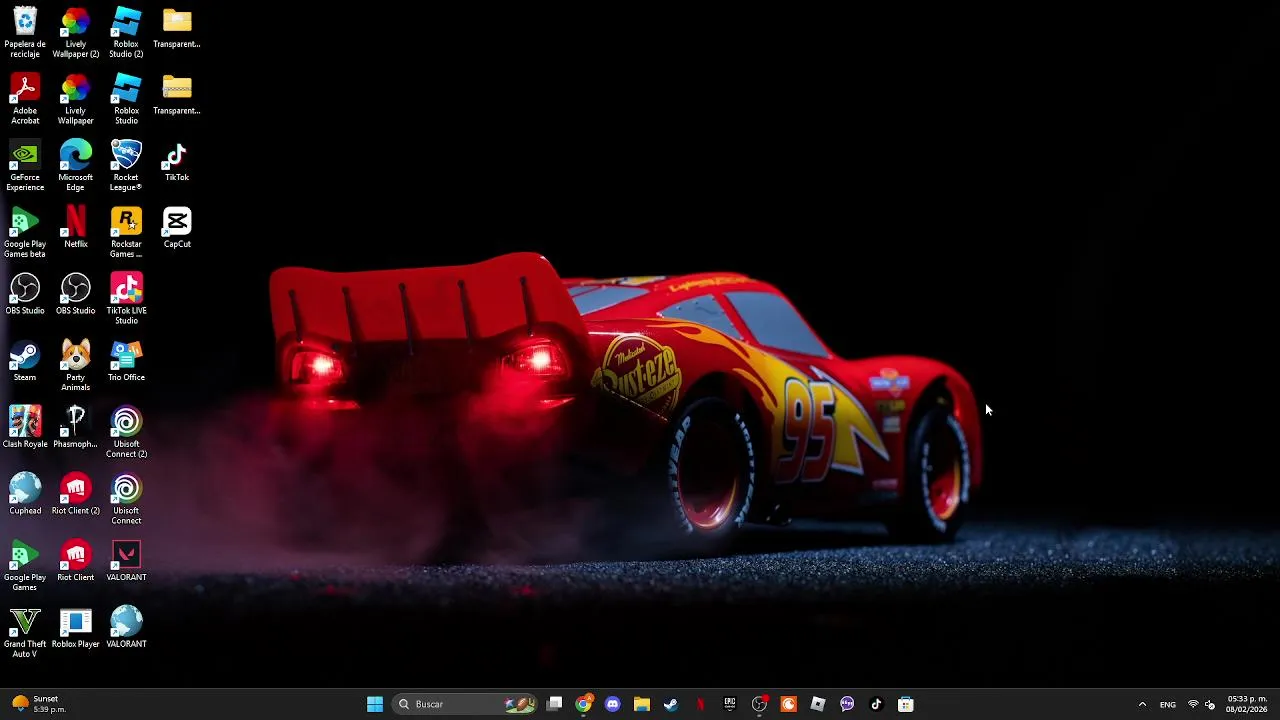
Task: Open the Papelera de reciclaje desktop icon
Action: point(25,32)
